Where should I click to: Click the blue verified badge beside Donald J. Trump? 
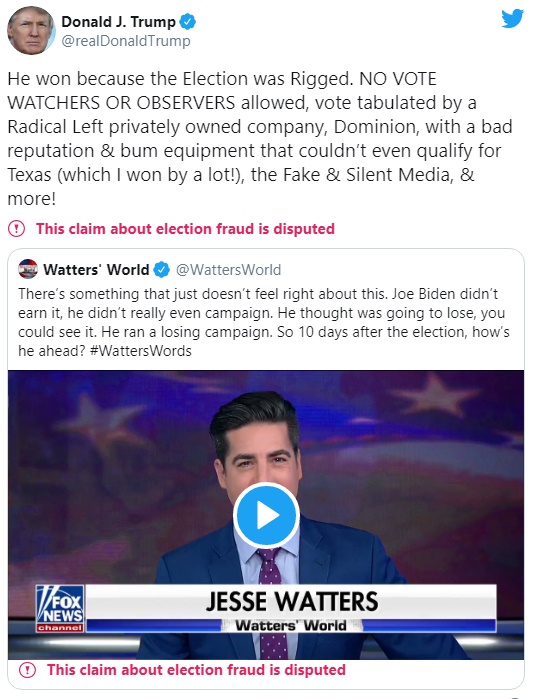(x=188, y=21)
